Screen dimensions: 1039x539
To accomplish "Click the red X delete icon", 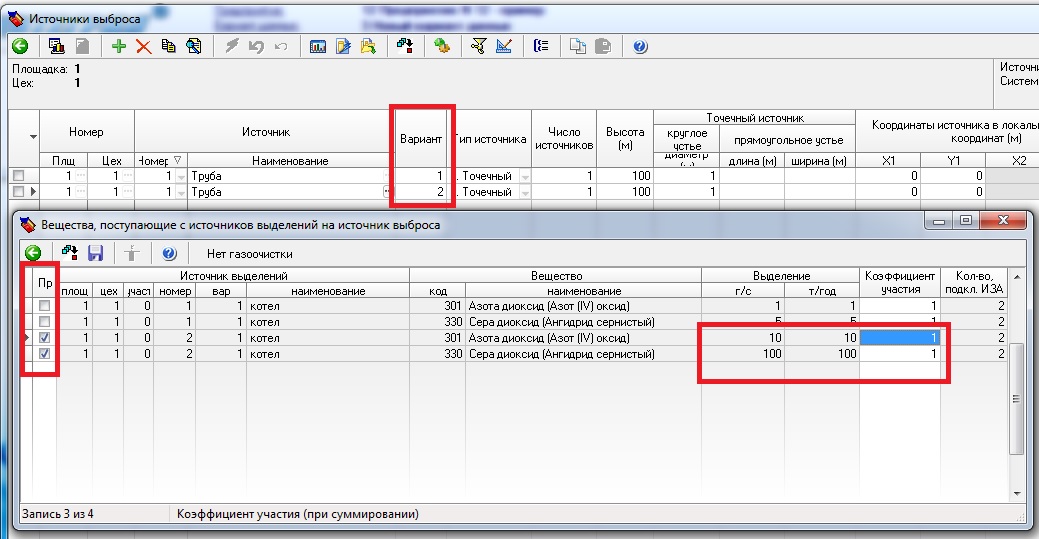I will click(143, 46).
